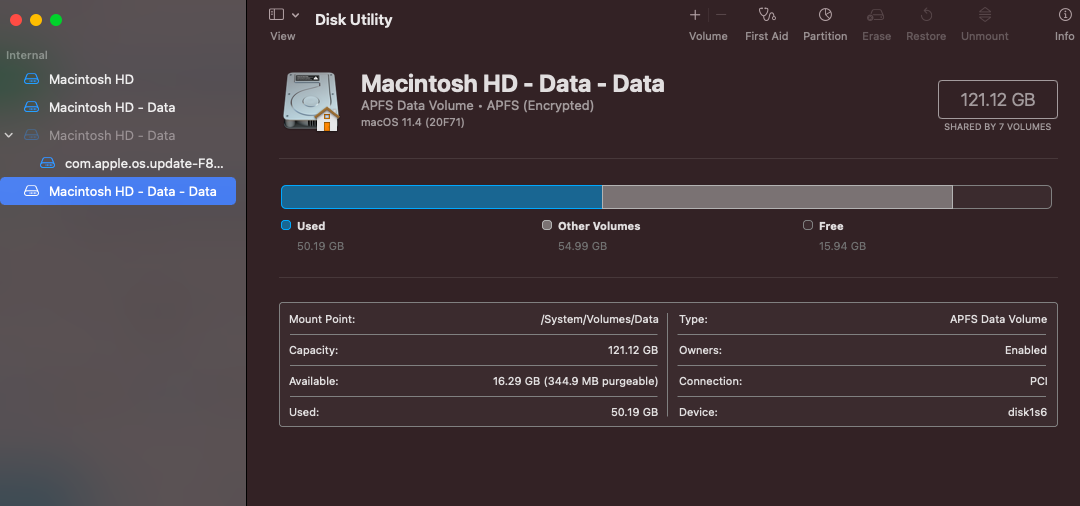Viewport: 1080px width, 506px height.
Task: Click the green zoom window button
Action: coord(56,20)
